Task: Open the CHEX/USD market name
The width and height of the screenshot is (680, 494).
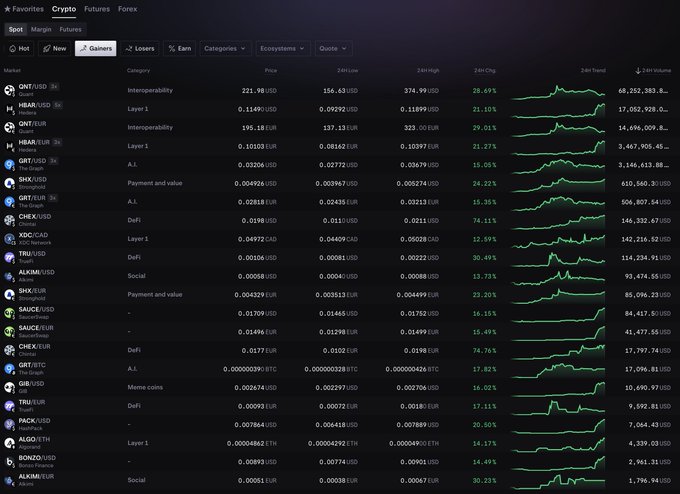Action: [x=35, y=216]
